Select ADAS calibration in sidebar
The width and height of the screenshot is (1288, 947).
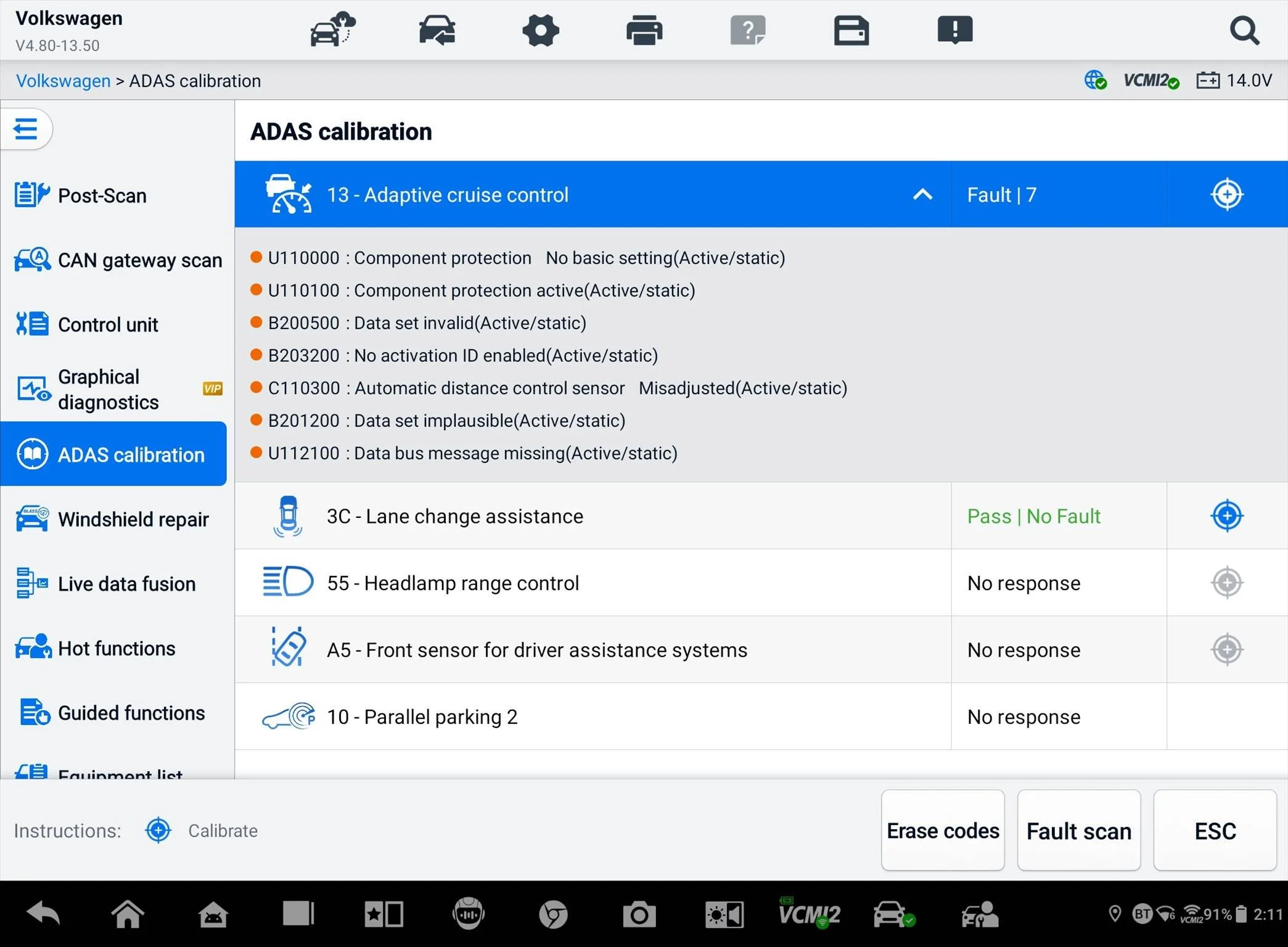113,454
